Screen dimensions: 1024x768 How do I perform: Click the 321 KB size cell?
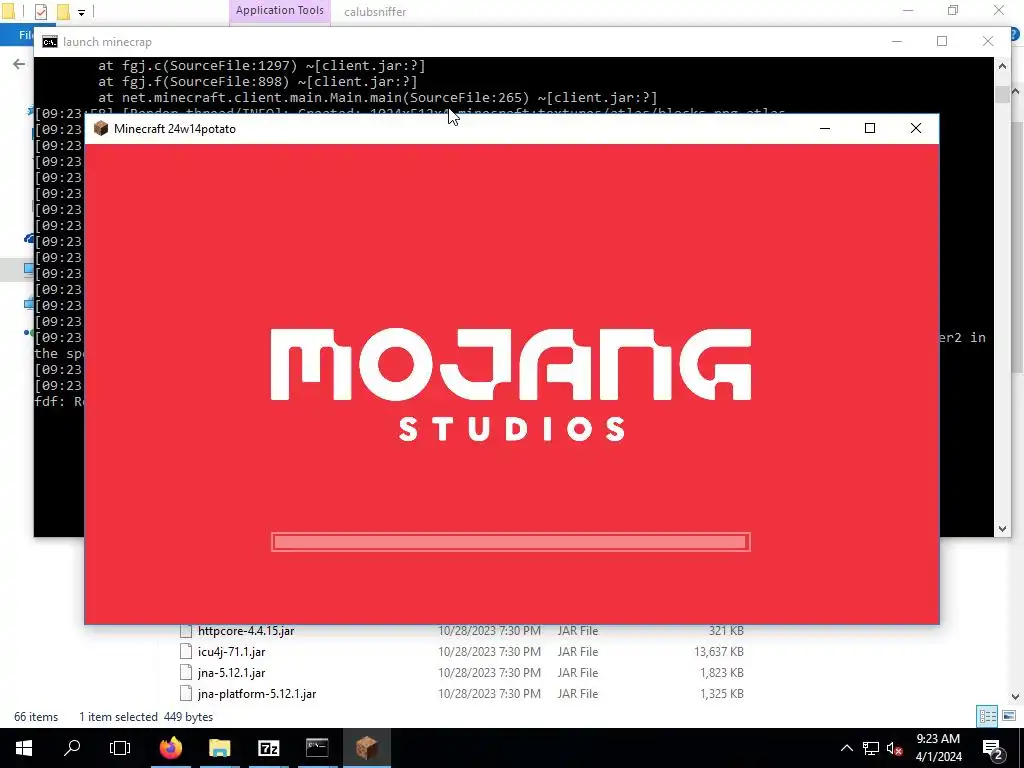point(726,631)
